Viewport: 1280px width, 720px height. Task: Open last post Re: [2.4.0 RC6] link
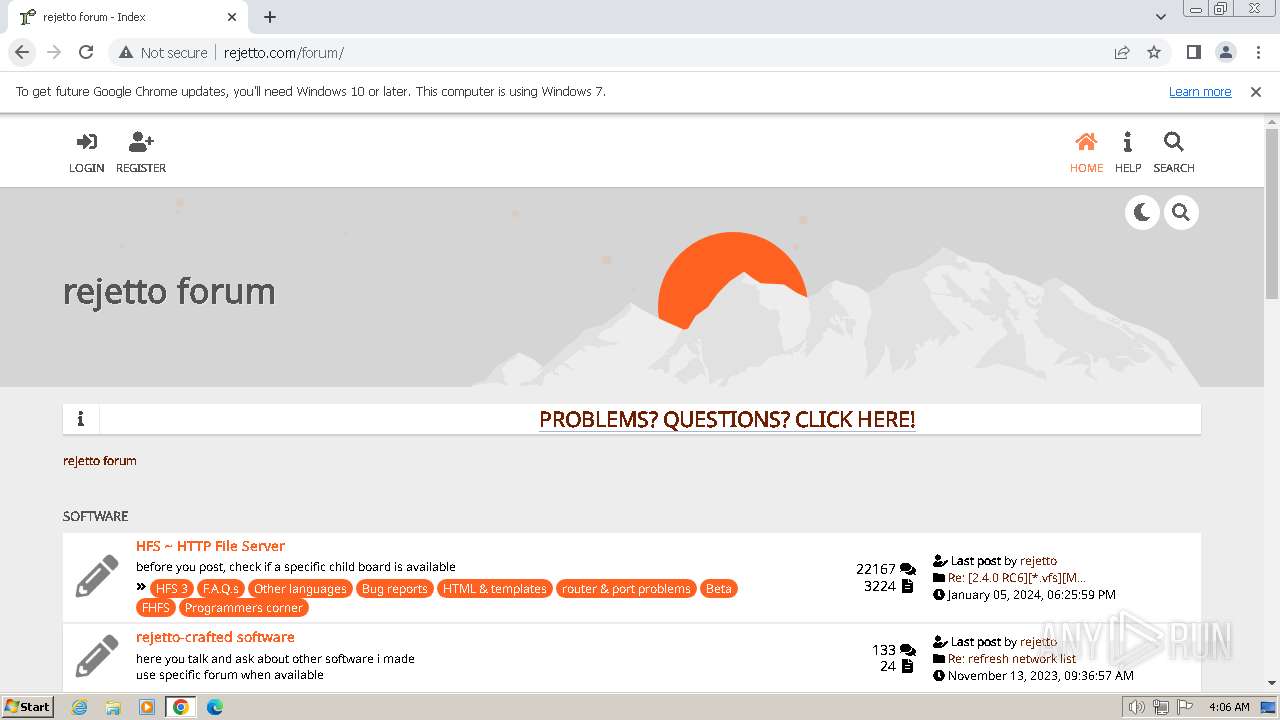coord(1016,578)
